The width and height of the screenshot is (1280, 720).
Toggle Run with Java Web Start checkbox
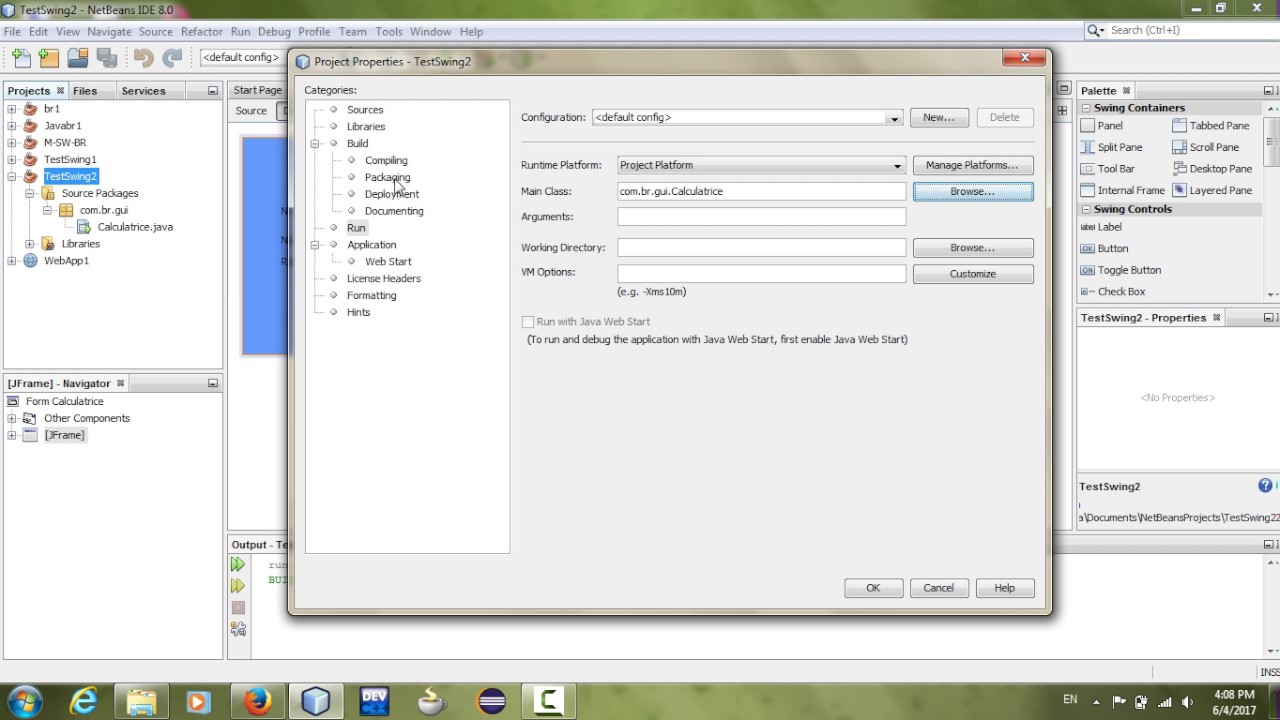click(528, 322)
